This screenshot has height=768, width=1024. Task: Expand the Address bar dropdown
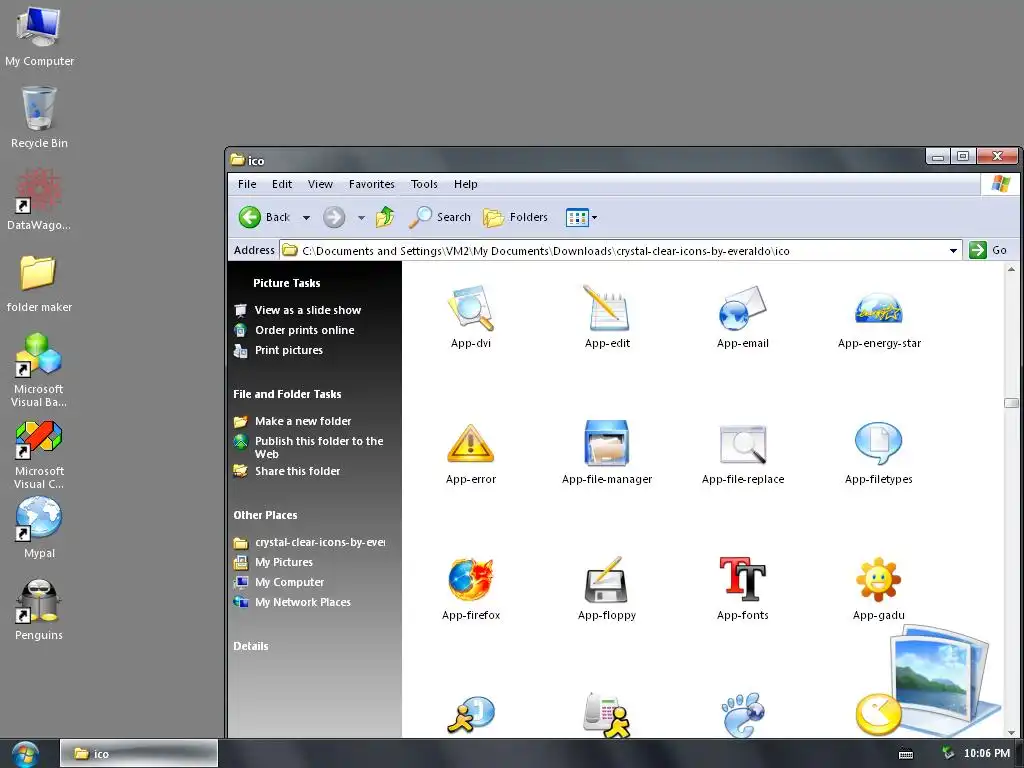(x=953, y=251)
